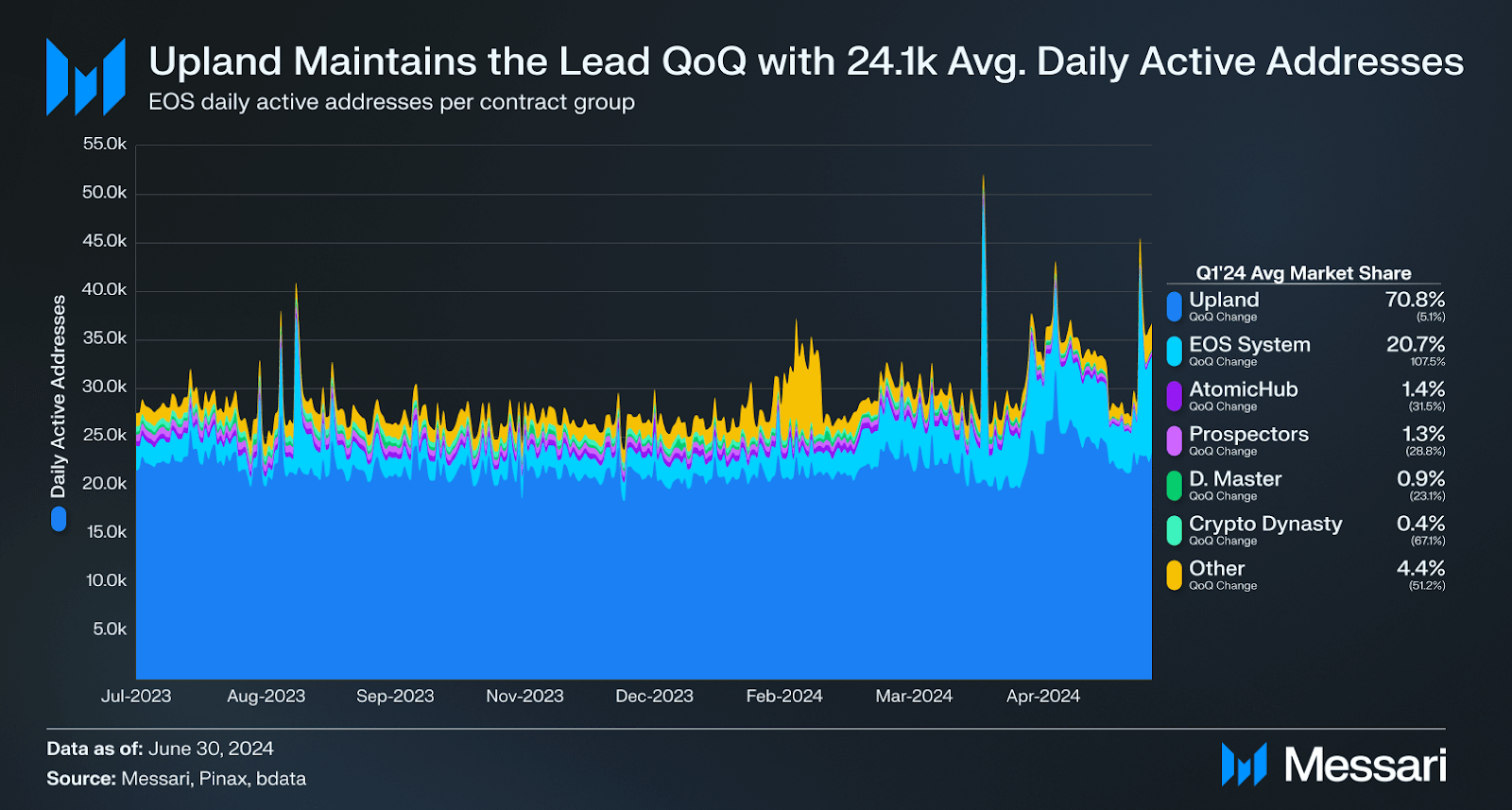Viewport: 1512px width, 810px height.
Task: Click the Q1'24 Avg Market Share heading
Action: coord(1303,273)
